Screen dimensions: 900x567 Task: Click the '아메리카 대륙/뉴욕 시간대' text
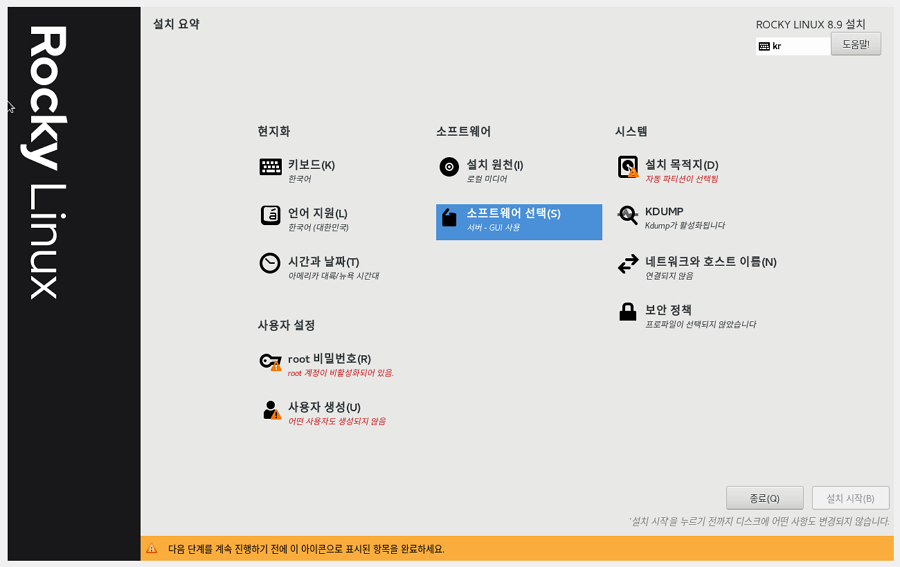(x=333, y=276)
